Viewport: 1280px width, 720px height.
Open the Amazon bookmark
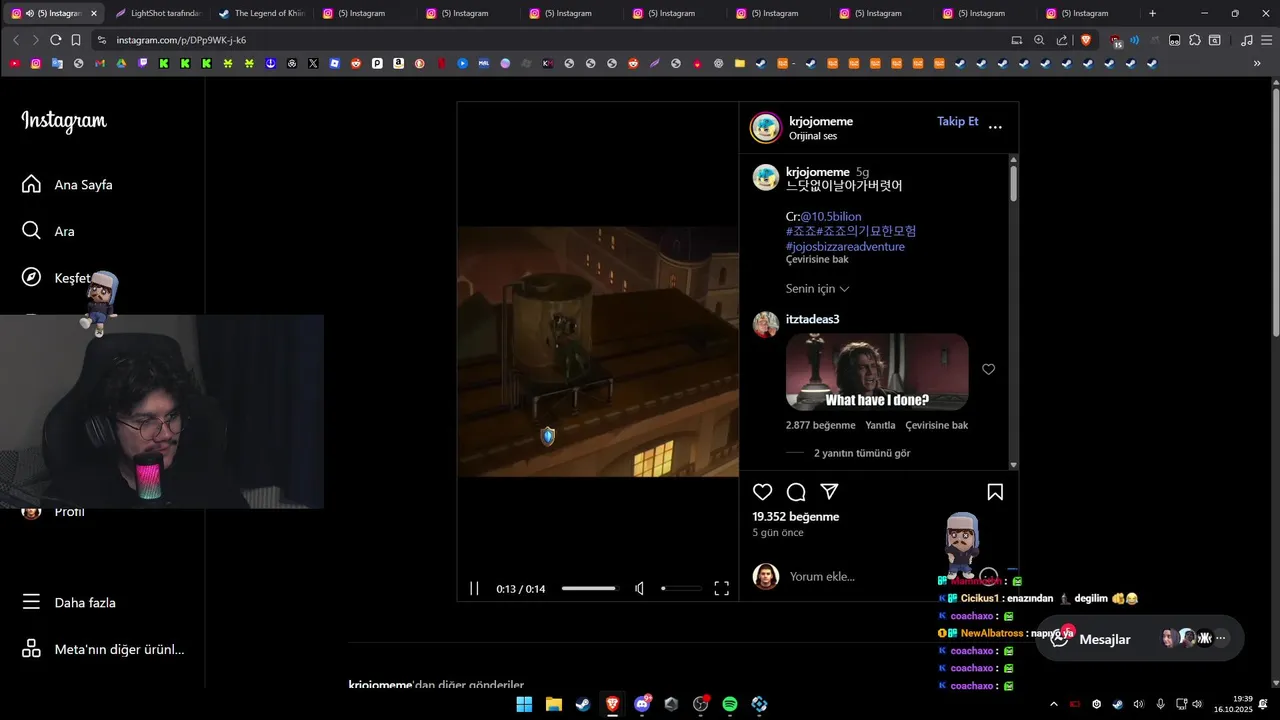coord(398,63)
